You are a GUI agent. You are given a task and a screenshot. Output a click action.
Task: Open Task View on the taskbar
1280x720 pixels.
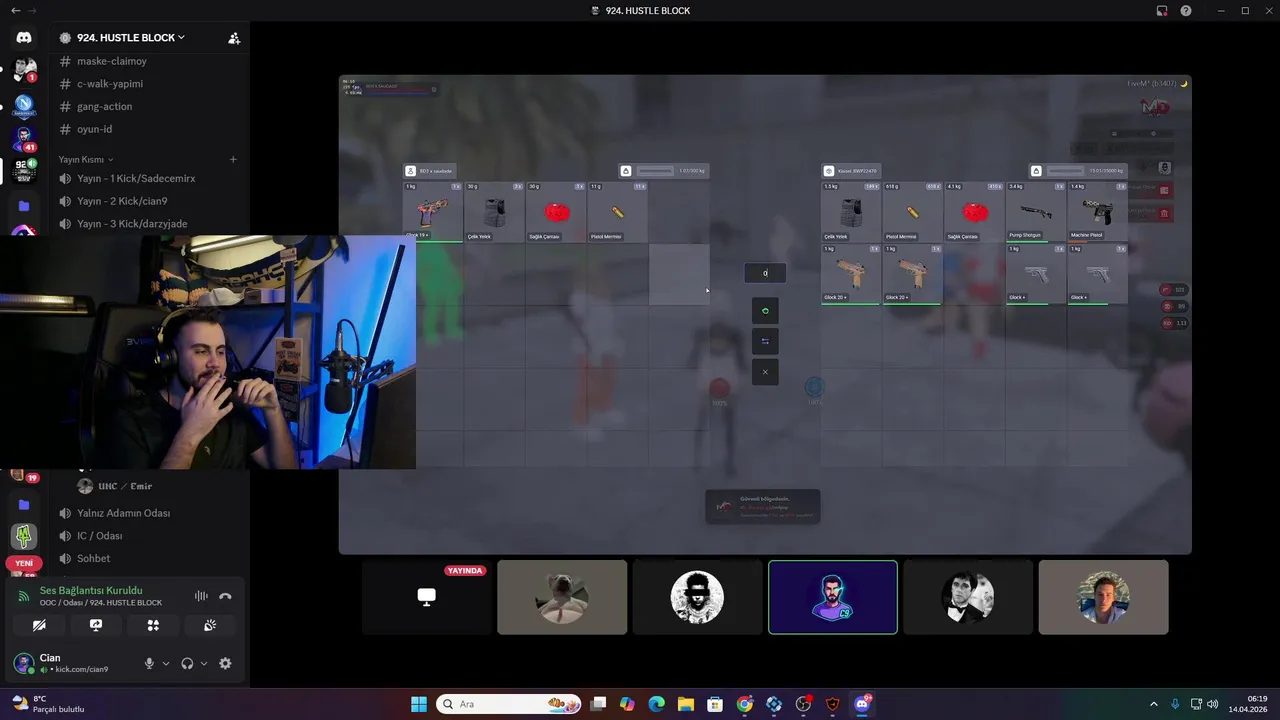598,704
